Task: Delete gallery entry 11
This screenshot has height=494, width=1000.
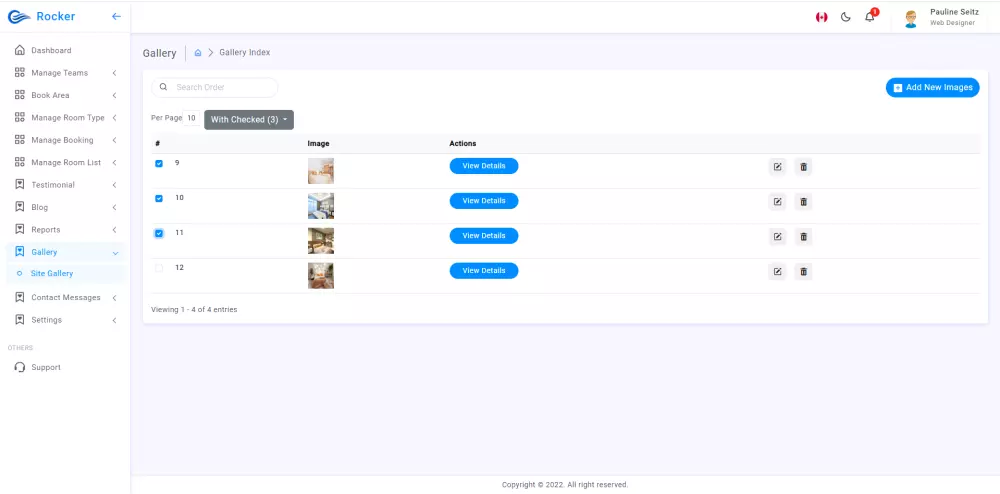Action: [x=804, y=236]
